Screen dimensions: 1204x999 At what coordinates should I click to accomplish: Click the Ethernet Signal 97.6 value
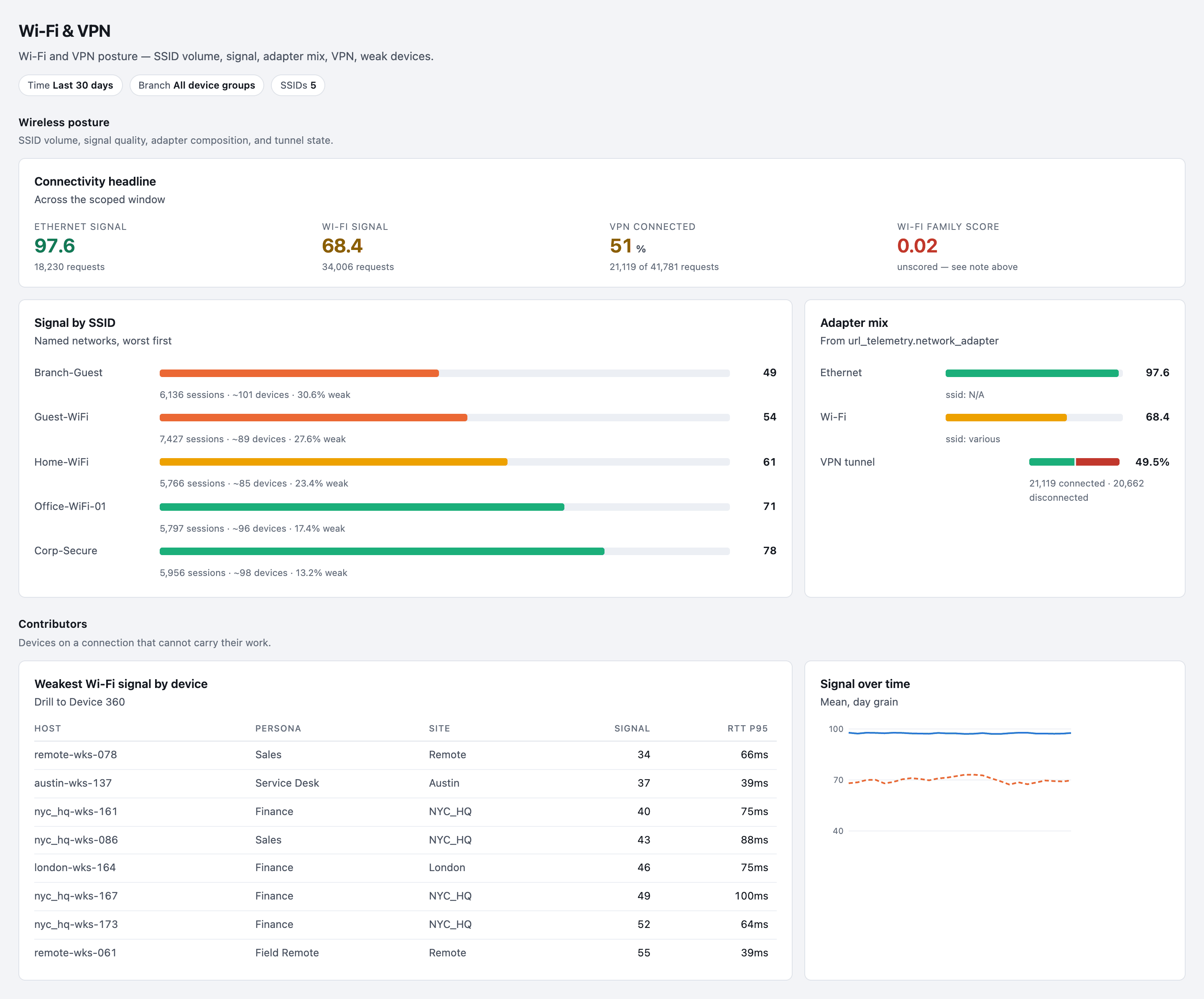click(54, 246)
